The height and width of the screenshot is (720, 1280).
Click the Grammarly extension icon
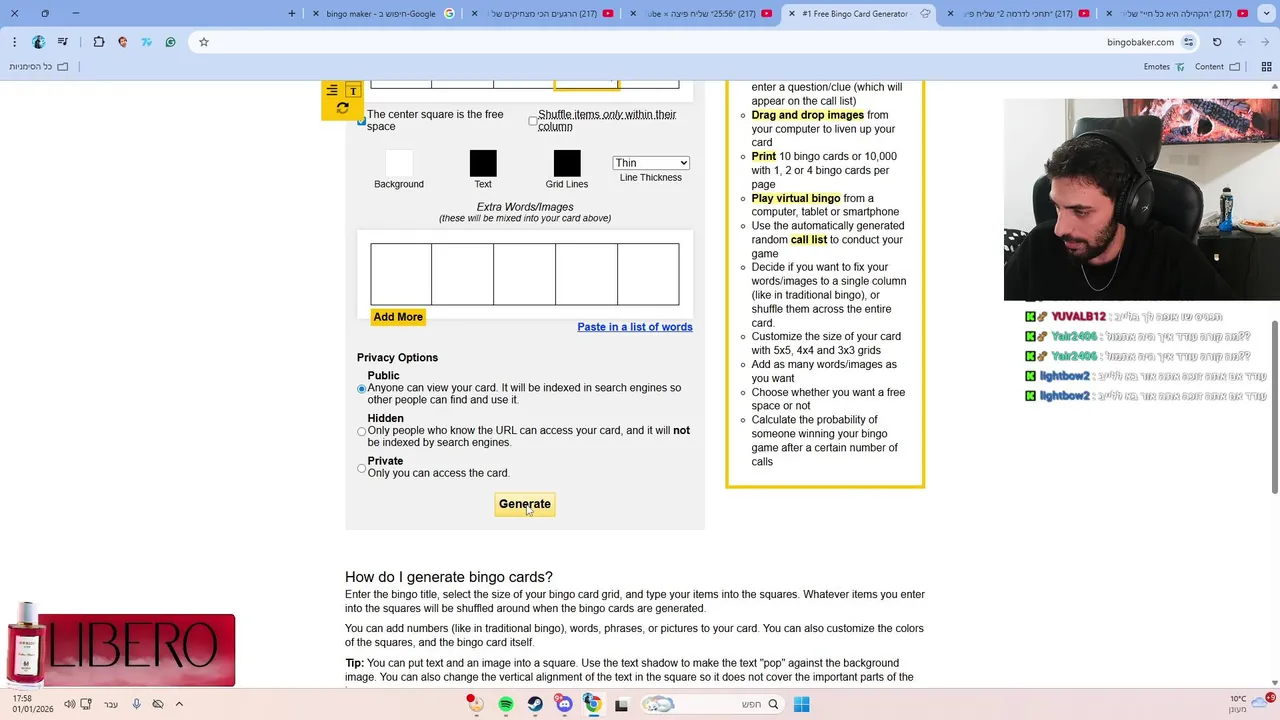click(171, 42)
